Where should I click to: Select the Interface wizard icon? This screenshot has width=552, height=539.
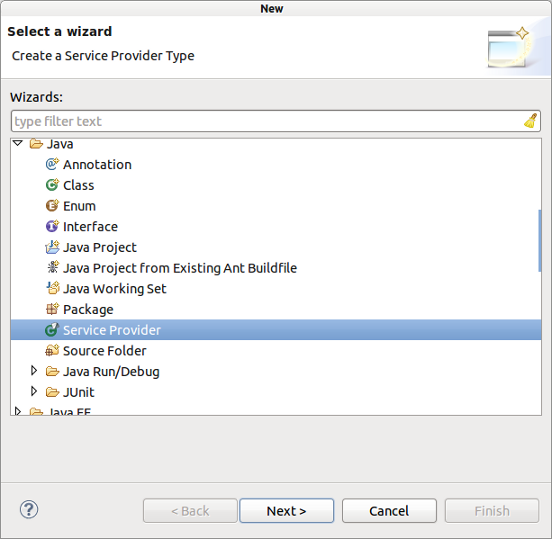pos(52,226)
